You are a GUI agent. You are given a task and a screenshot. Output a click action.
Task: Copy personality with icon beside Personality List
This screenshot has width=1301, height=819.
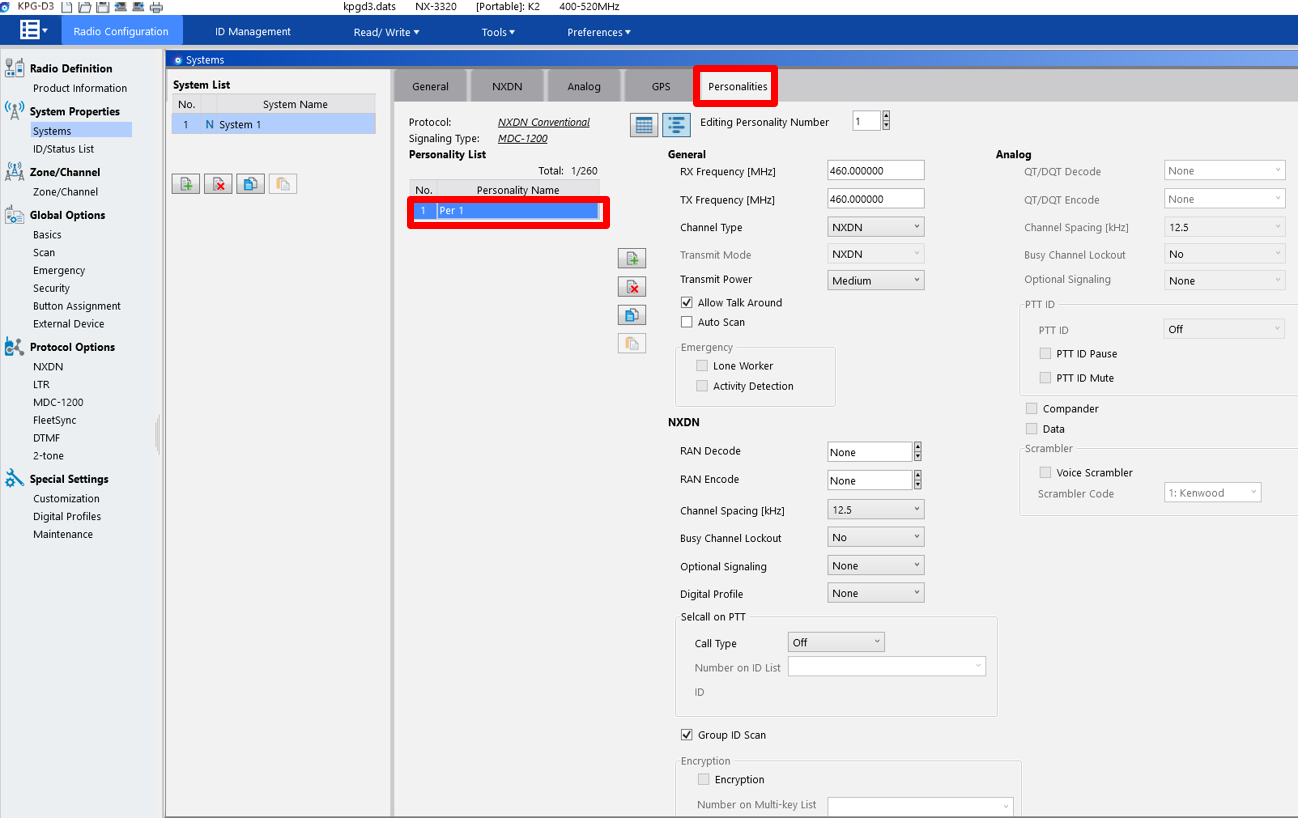(x=632, y=315)
